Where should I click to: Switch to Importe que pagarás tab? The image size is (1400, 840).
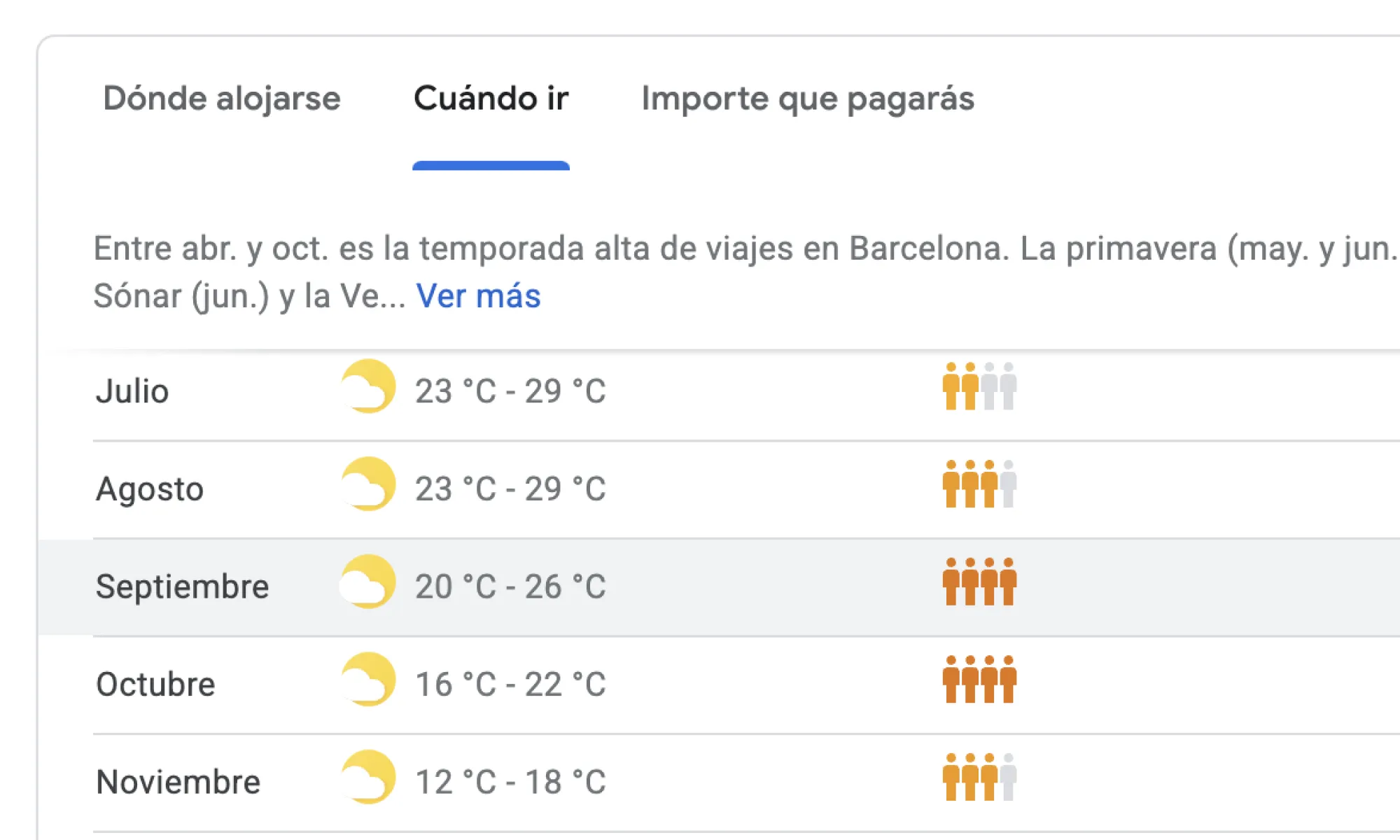coord(807,99)
